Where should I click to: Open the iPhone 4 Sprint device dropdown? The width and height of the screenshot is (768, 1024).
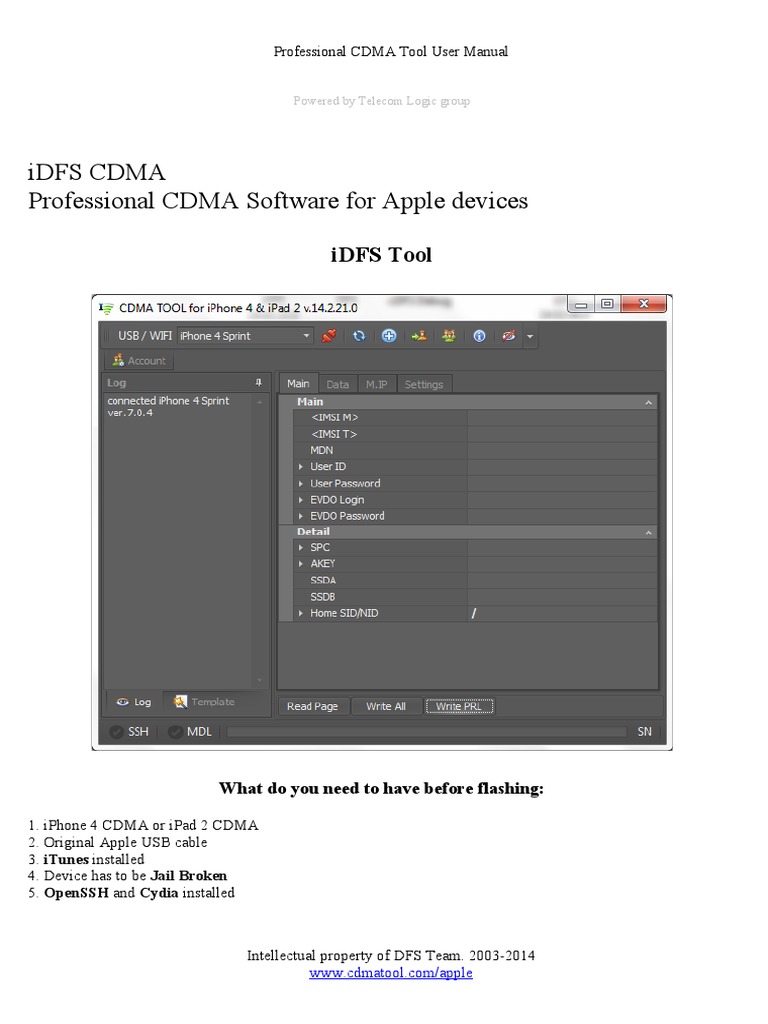[x=246, y=336]
